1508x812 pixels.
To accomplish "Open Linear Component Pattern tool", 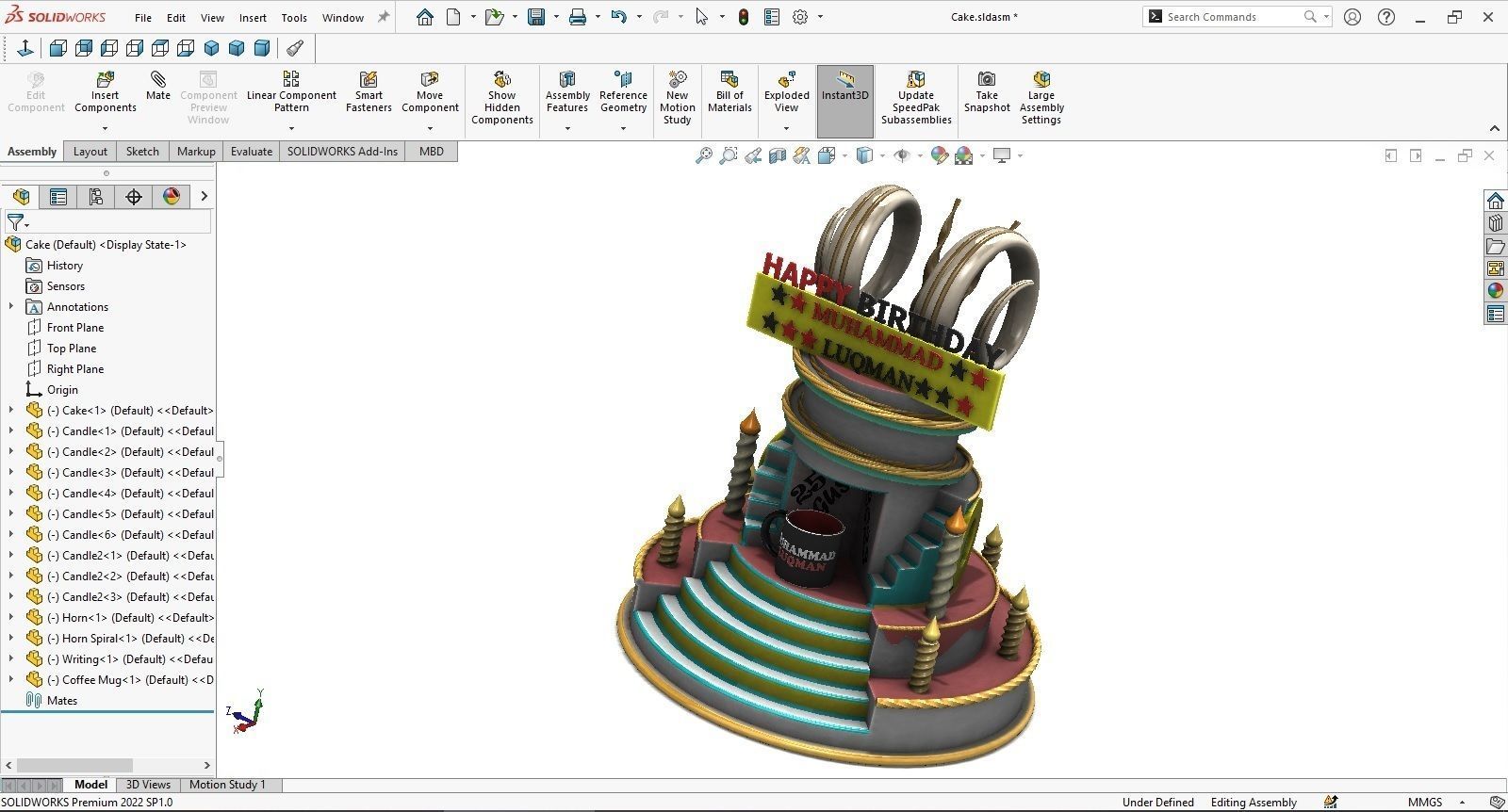I will point(291,91).
